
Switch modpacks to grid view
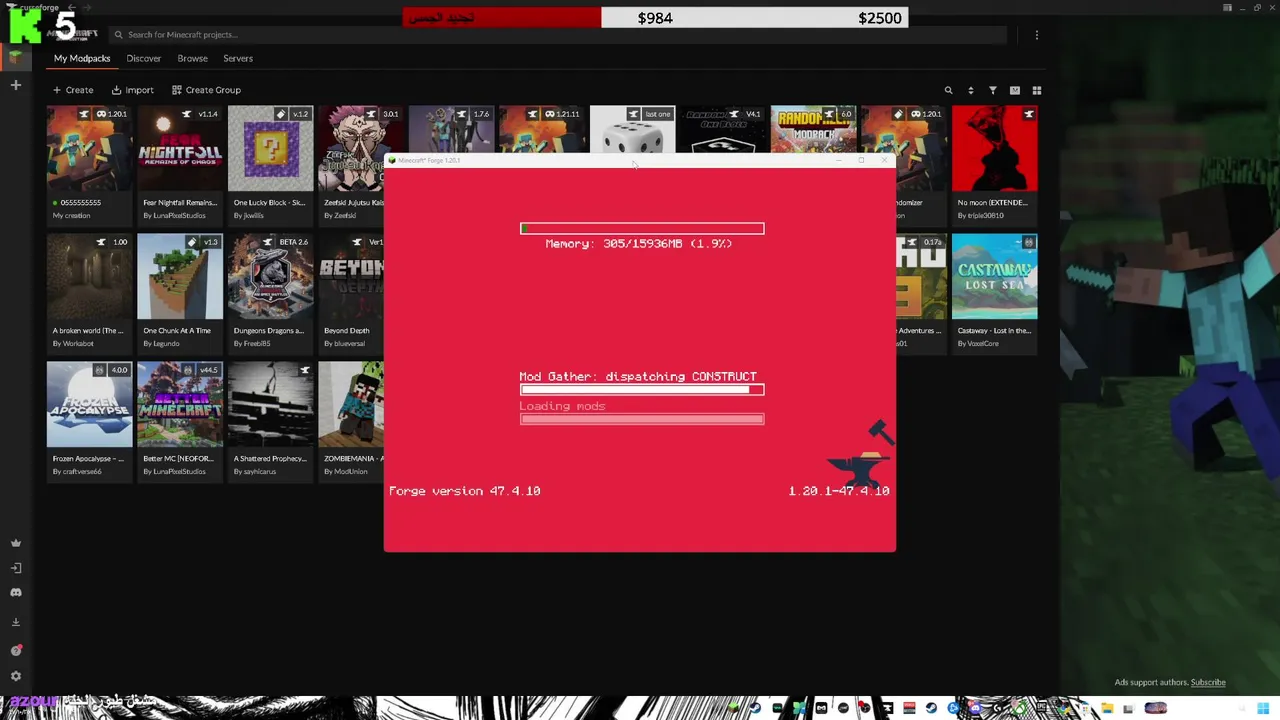coord(1037,90)
